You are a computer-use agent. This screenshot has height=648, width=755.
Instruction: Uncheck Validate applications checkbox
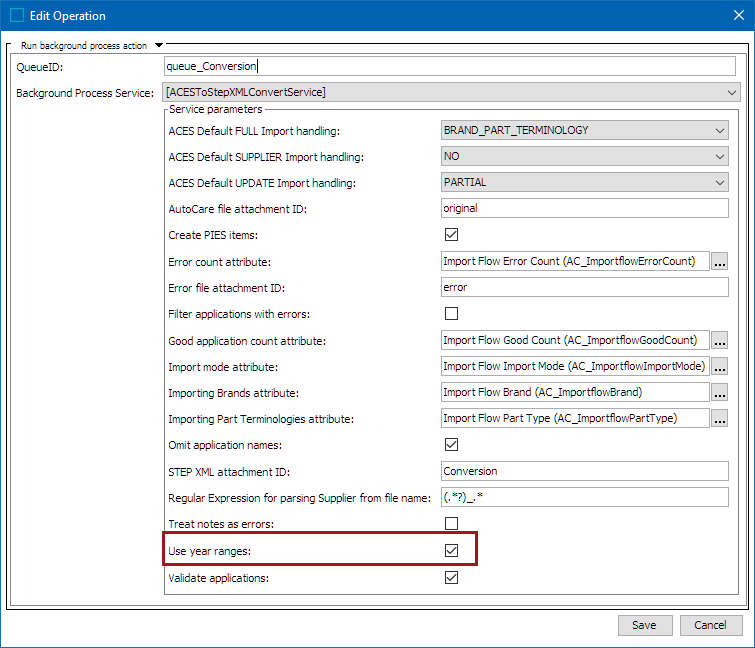451,577
